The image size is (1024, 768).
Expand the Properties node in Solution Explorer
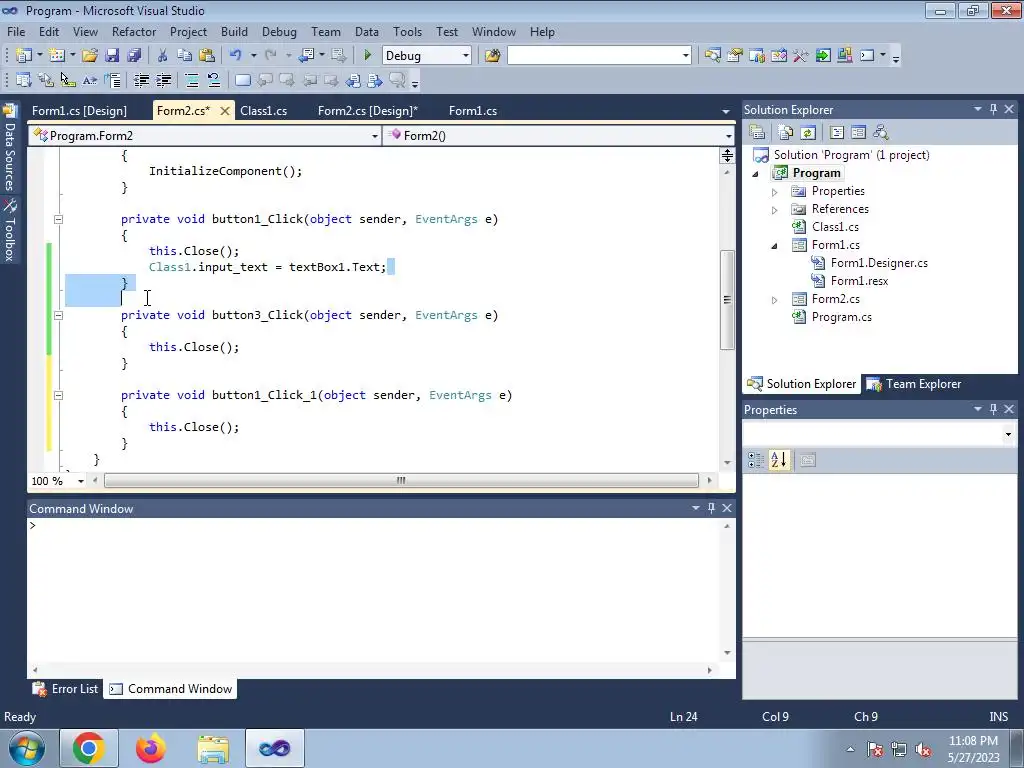click(775, 192)
